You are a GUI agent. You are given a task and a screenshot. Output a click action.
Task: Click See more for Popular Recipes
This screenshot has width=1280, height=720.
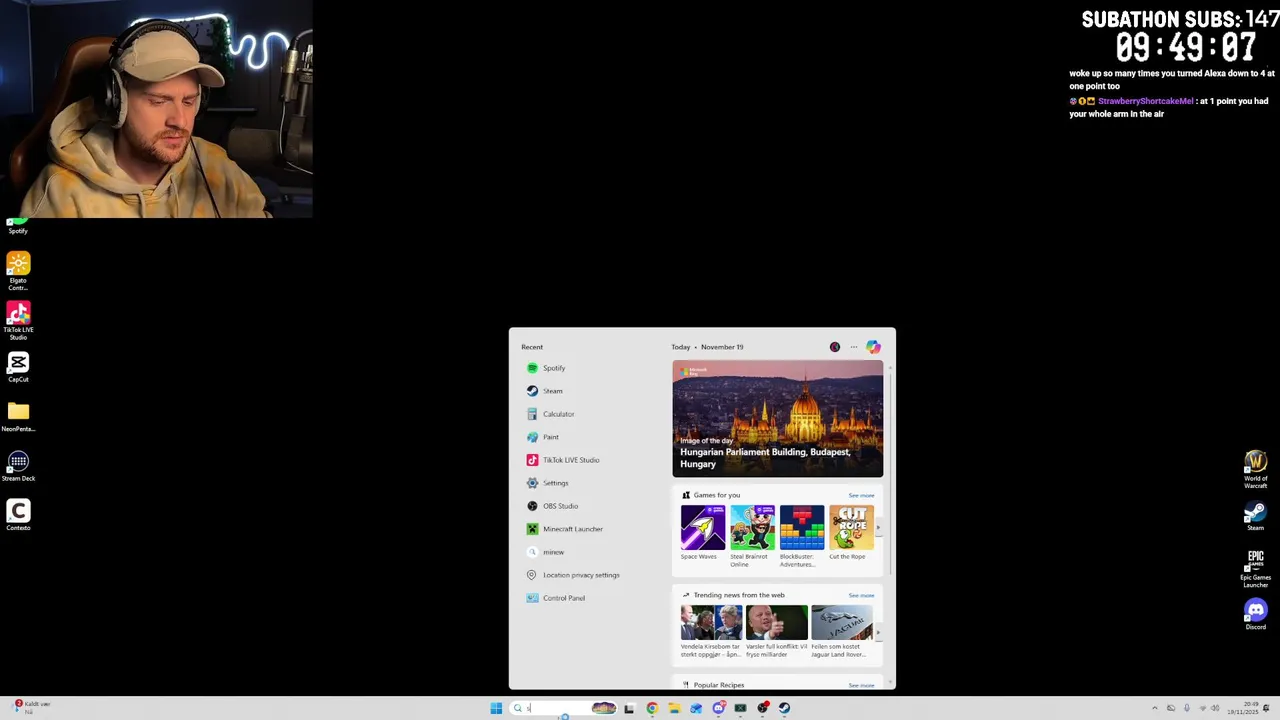pos(861,685)
